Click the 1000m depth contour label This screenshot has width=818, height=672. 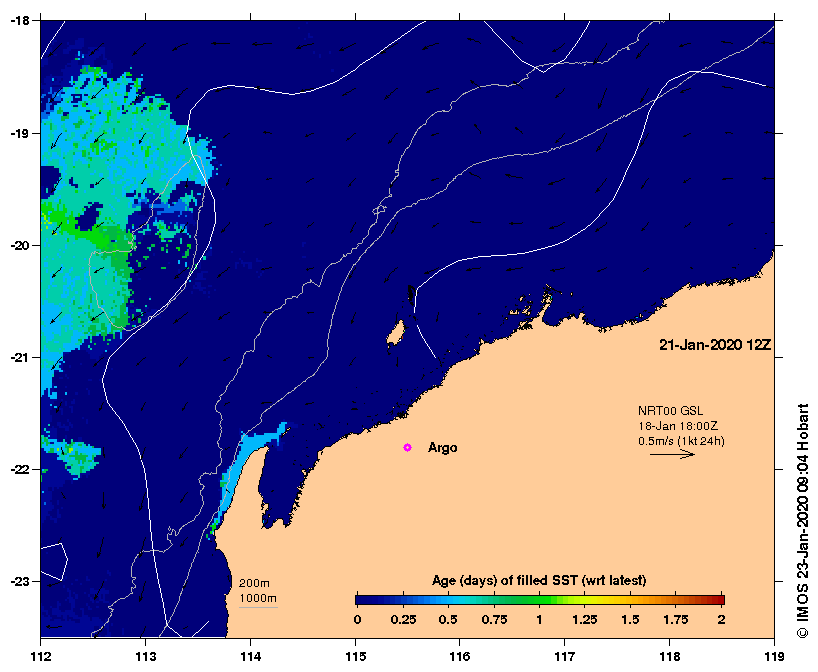(x=258, y=598)
